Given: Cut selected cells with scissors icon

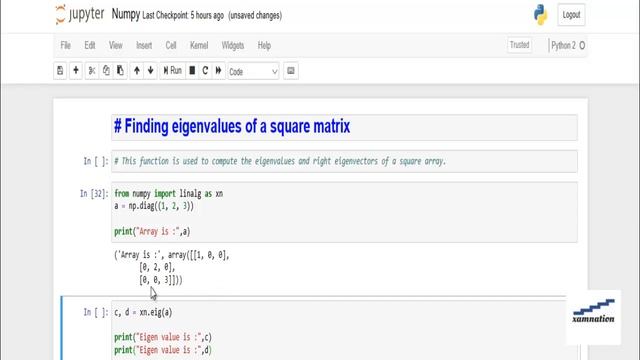Looking at the screenshot, I should click(92, 71).
